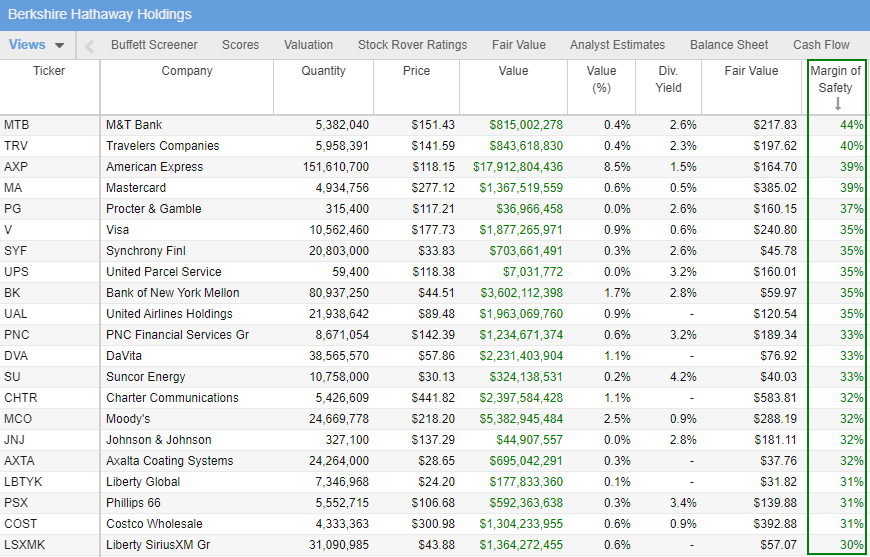Click the Visa company name
Image resolution: width=870 pixels, height=557 pixels.
118,230
